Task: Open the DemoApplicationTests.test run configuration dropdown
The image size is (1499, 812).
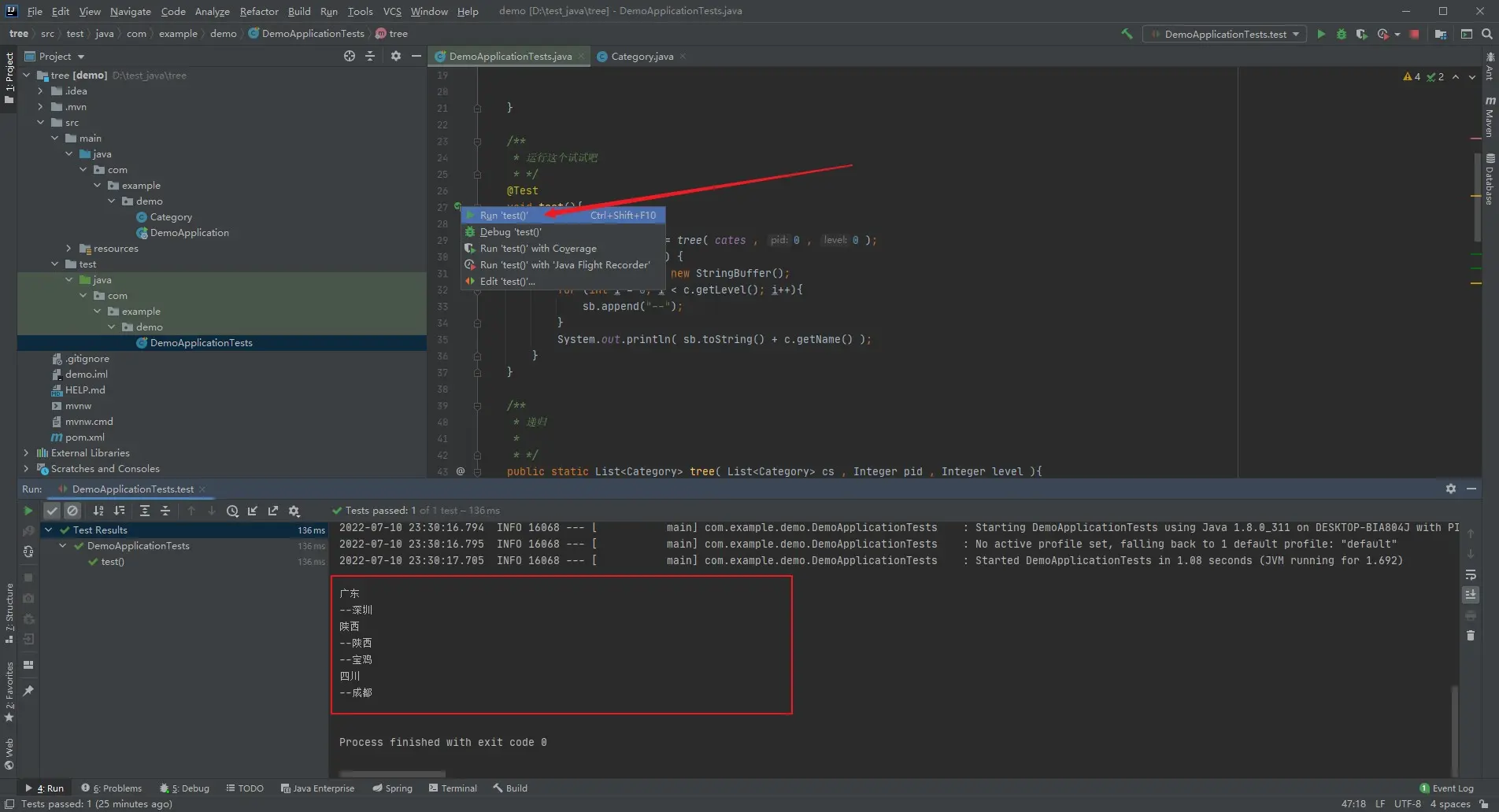Action: coord(1224,34)
